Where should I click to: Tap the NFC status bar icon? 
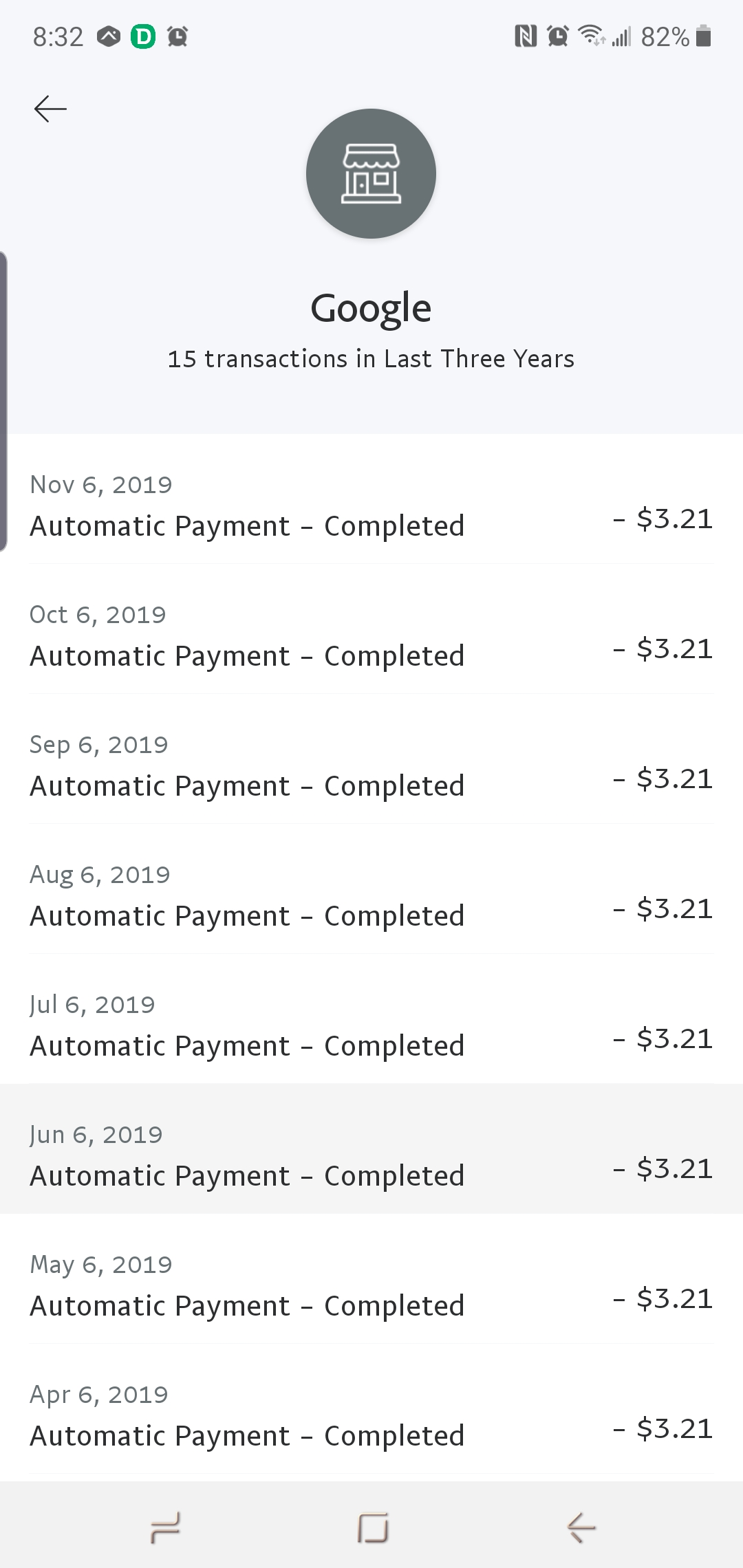coord(526,36)
